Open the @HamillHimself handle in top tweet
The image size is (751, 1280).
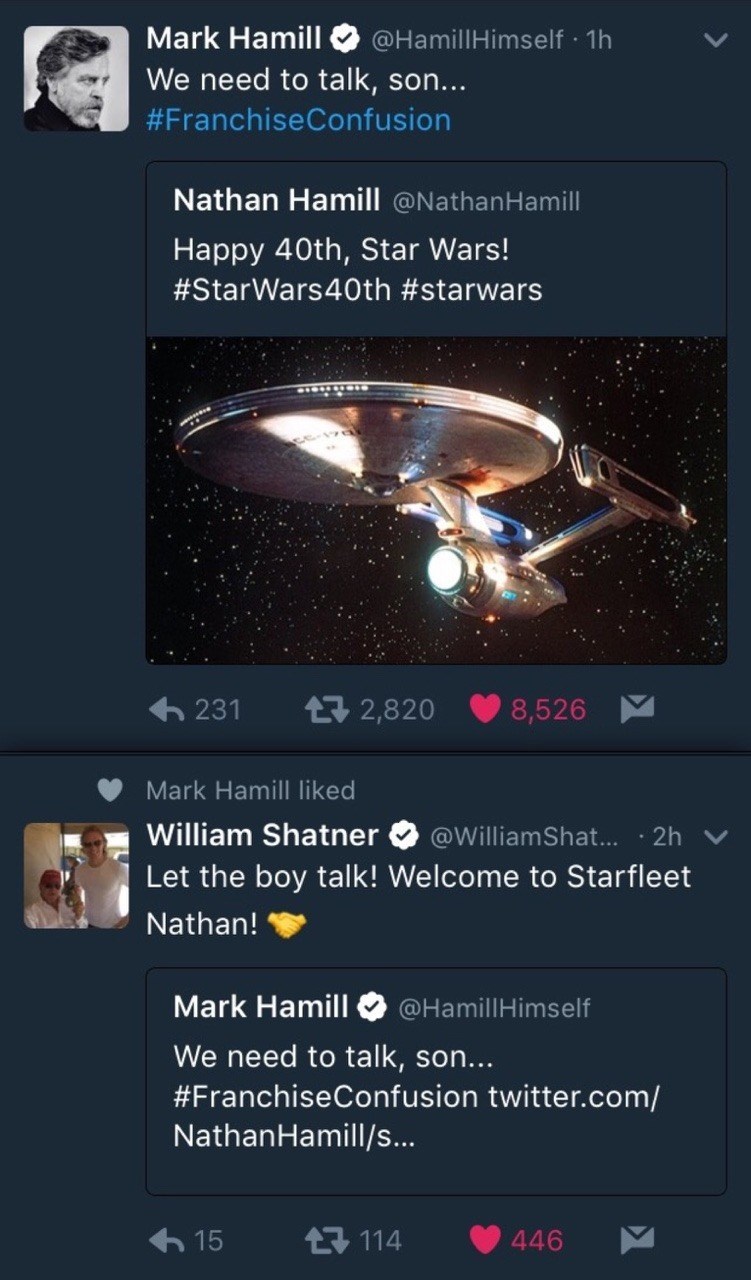pyautogui.click(x=467, y=40)
